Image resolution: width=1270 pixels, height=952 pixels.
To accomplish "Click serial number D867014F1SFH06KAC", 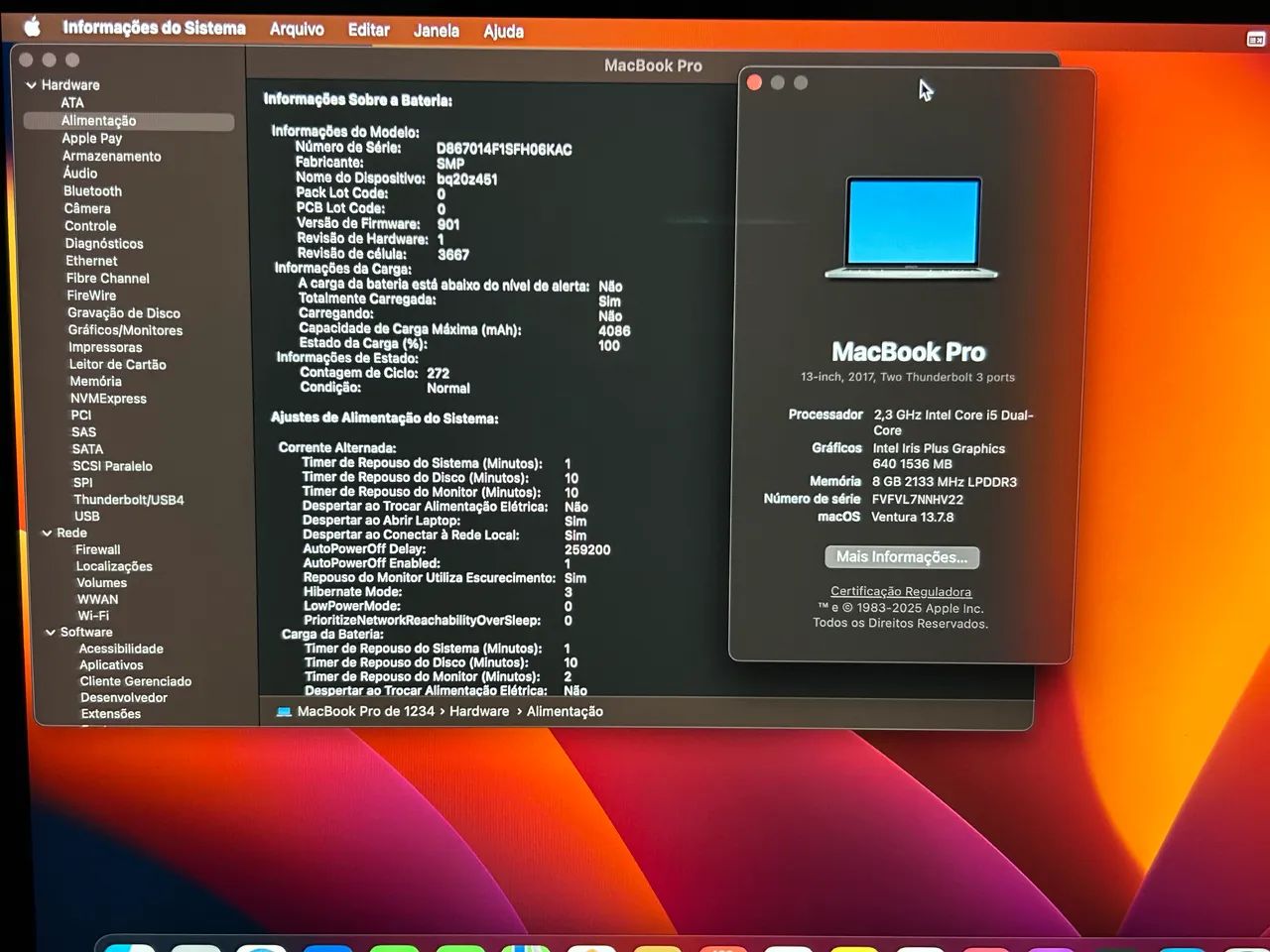I will [x=504, y=150].
